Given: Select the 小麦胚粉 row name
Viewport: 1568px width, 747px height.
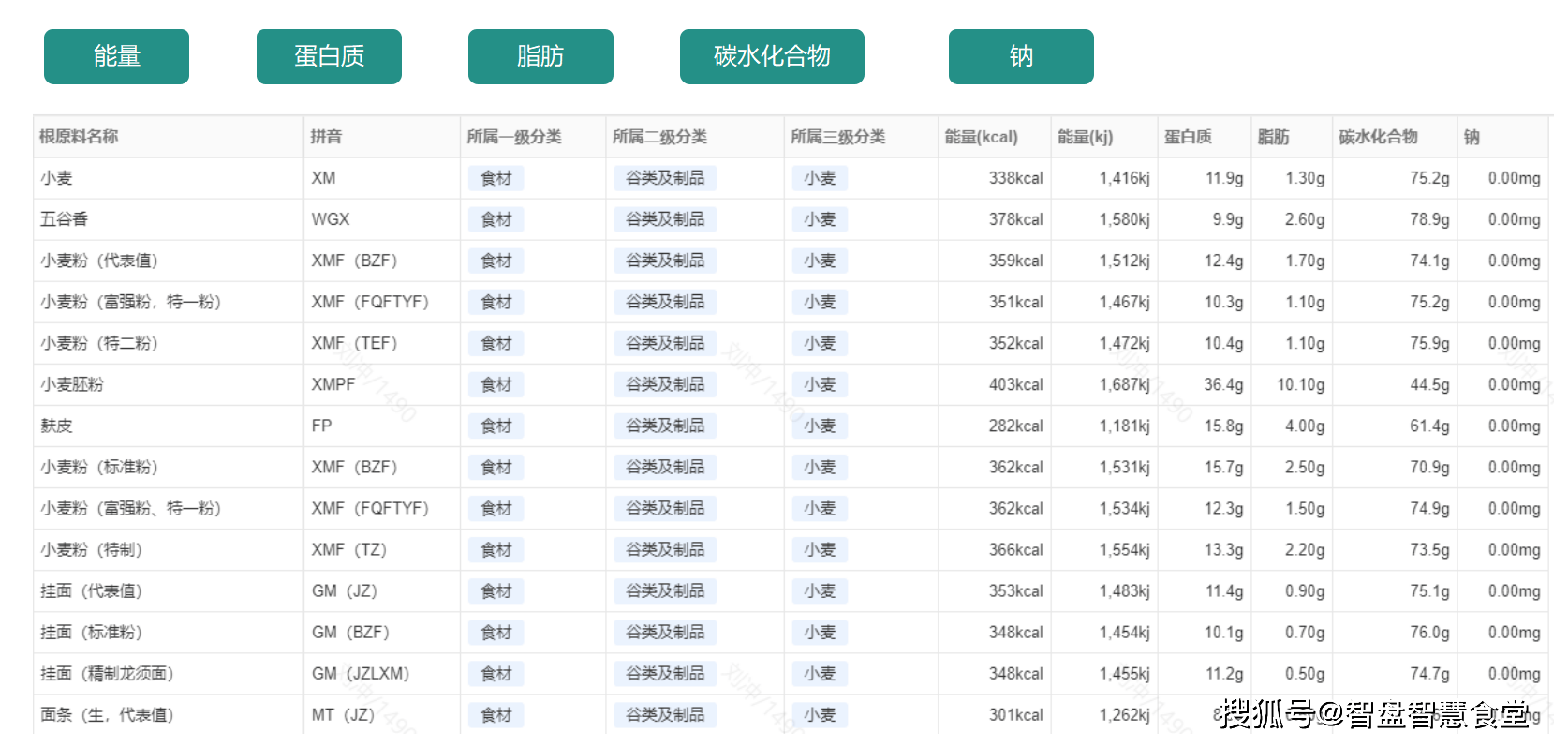Looking at the screenshot, I should coord(71,384).
